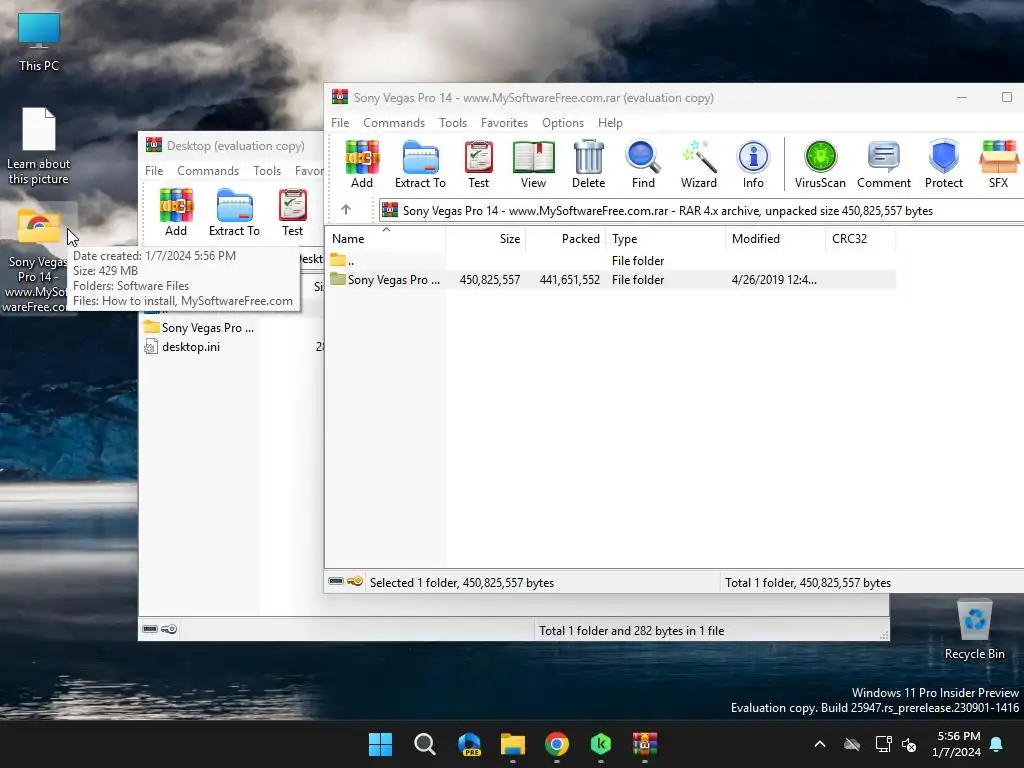Viewport: 1024px width, 768px height.
Task: Launch the Wizard wand icon
Action: click(x=699, y=165)
